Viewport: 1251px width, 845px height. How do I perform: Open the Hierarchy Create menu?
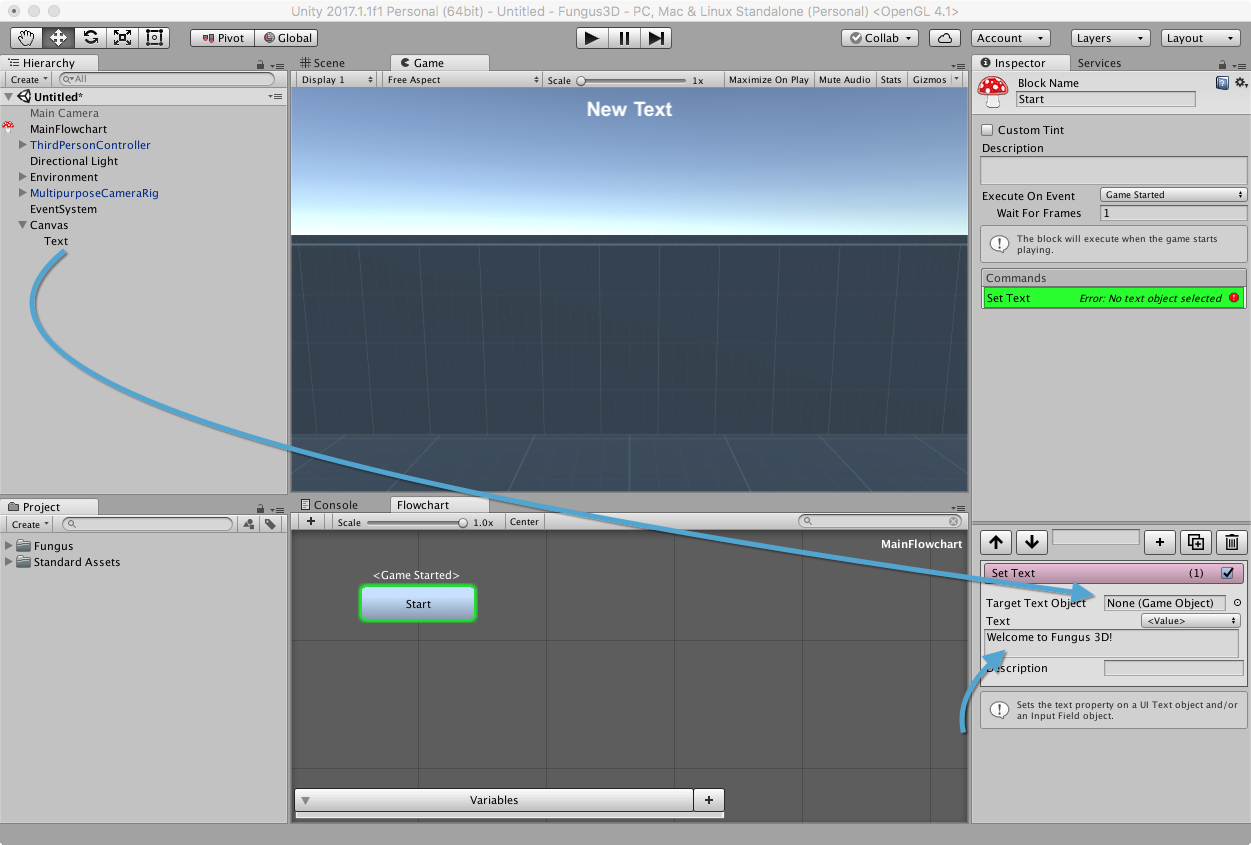tap(29, 79)
